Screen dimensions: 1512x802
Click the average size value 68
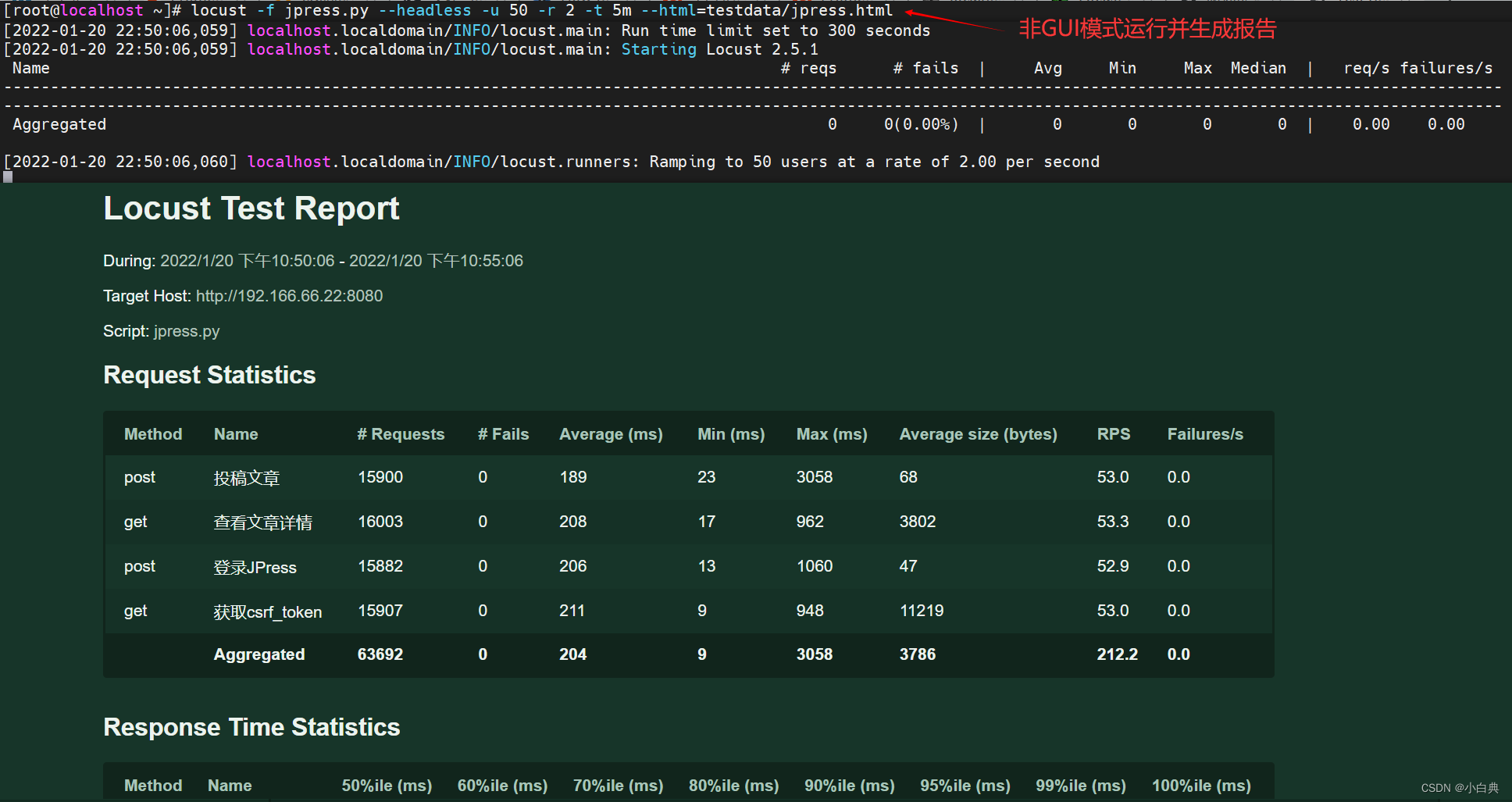tap(908, 477)
